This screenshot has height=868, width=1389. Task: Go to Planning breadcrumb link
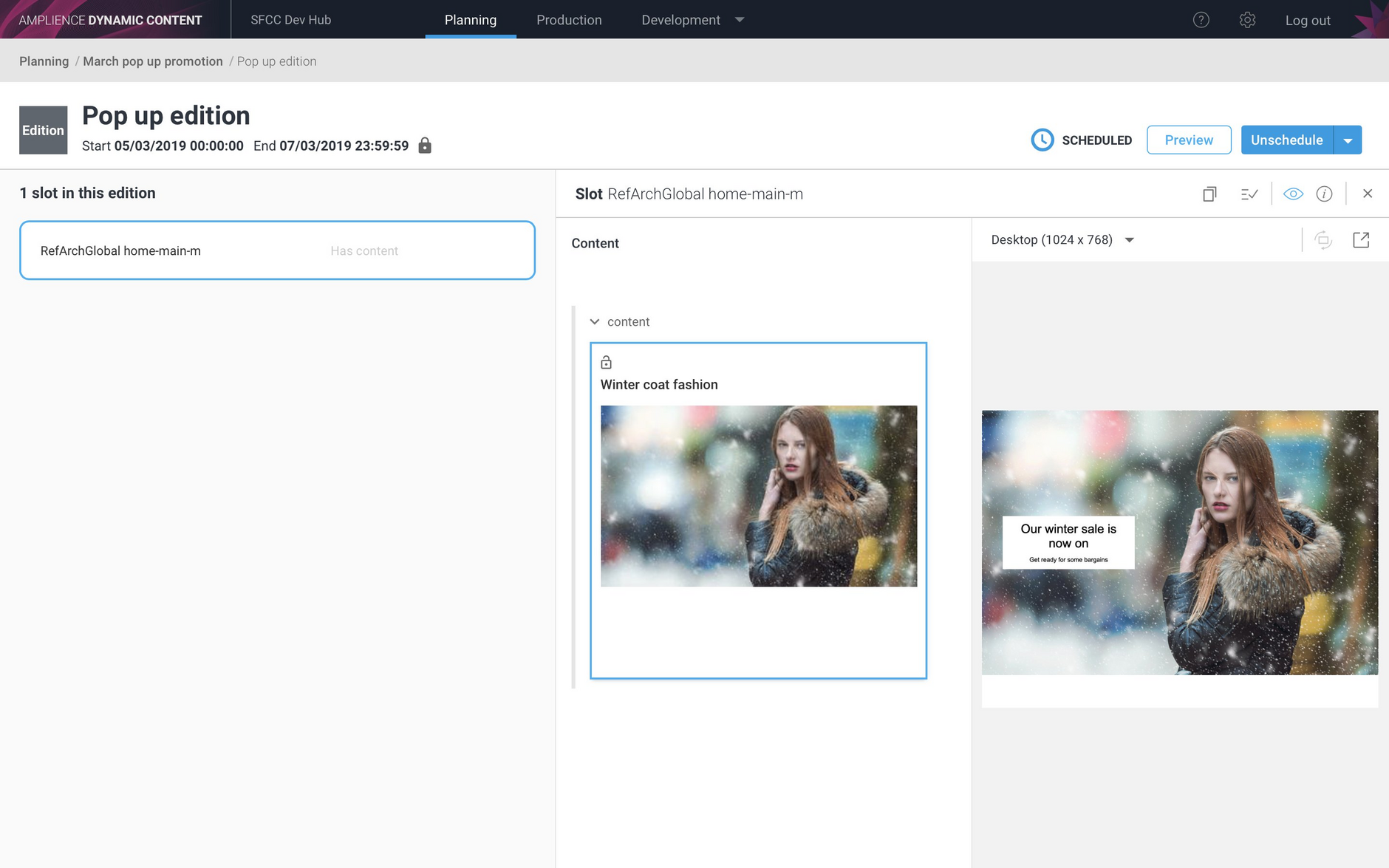pos(44,61)
